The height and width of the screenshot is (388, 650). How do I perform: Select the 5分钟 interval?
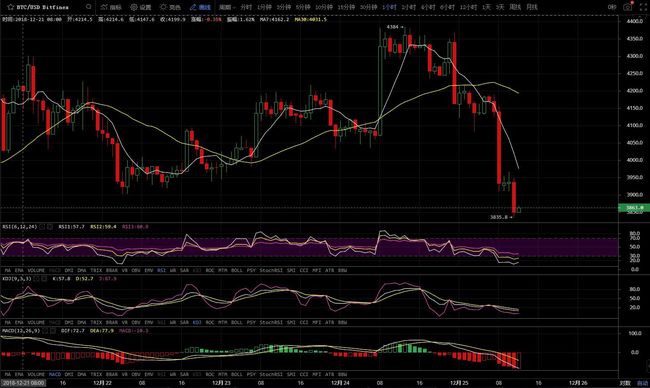[303, 7]
